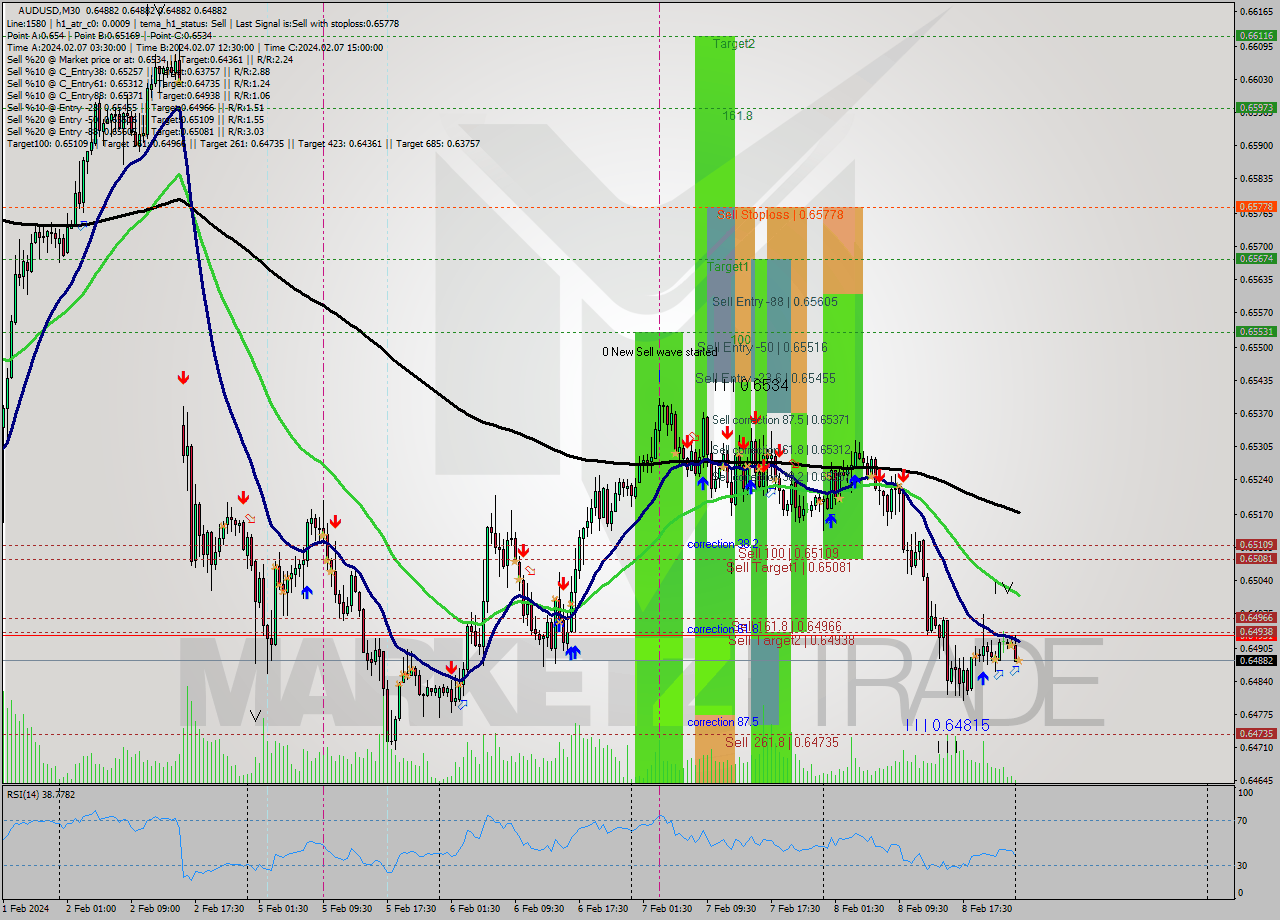Select the 'Sell correction 87.5 | 0.65371' label

pos(781,420)
